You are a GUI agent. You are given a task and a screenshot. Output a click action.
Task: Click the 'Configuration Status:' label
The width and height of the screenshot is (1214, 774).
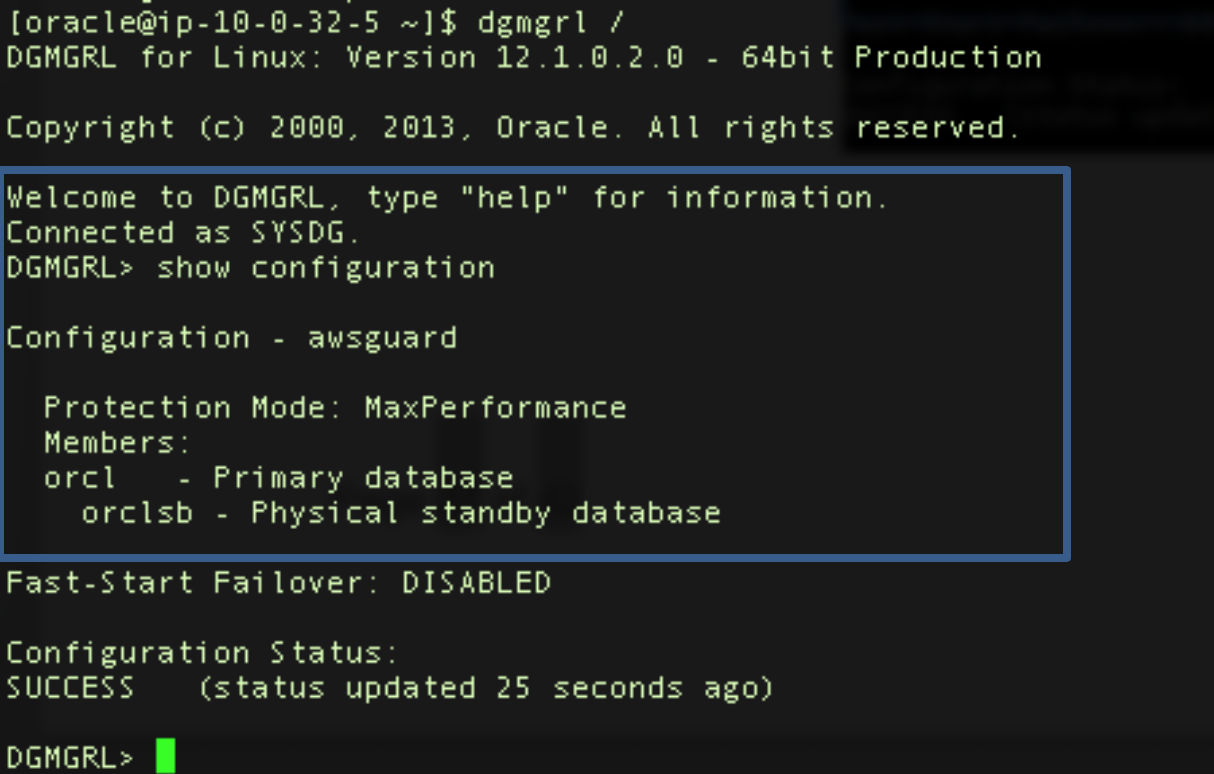pyautogui.click(x=202, y=653)
